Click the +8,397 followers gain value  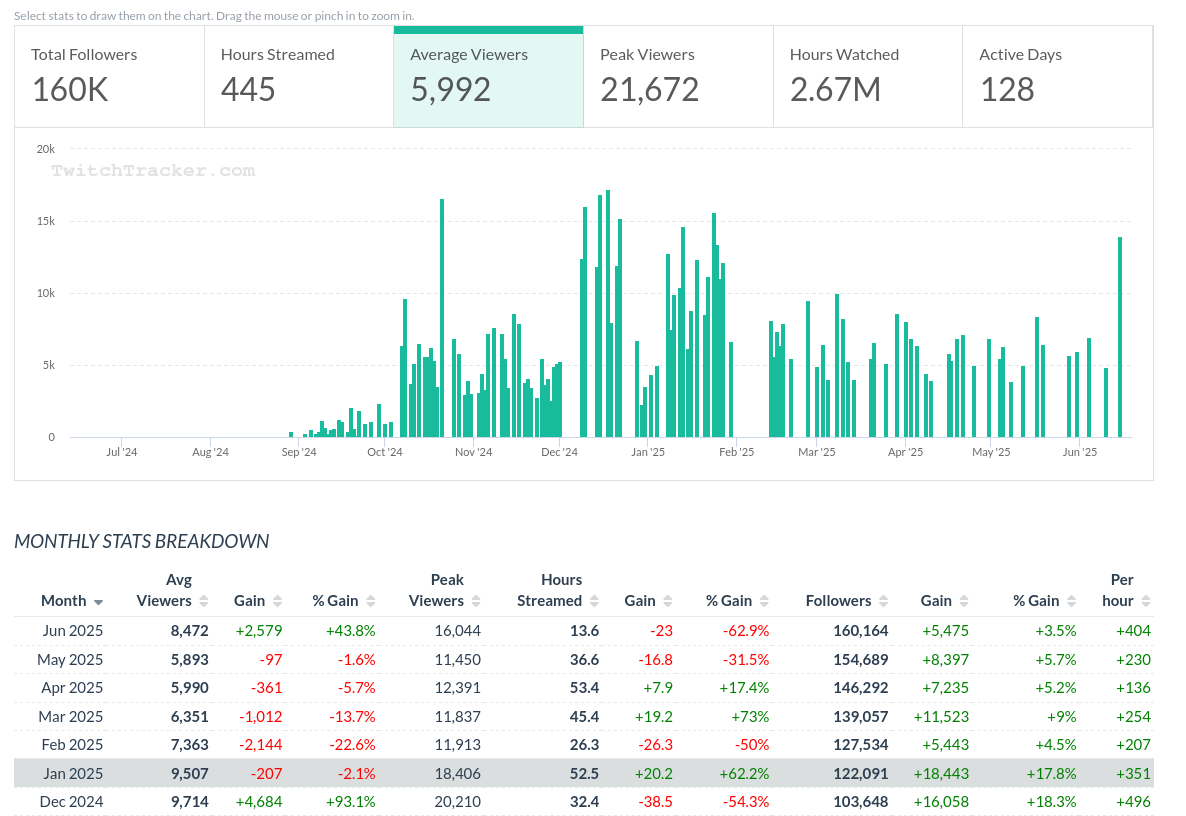point(945,659)
